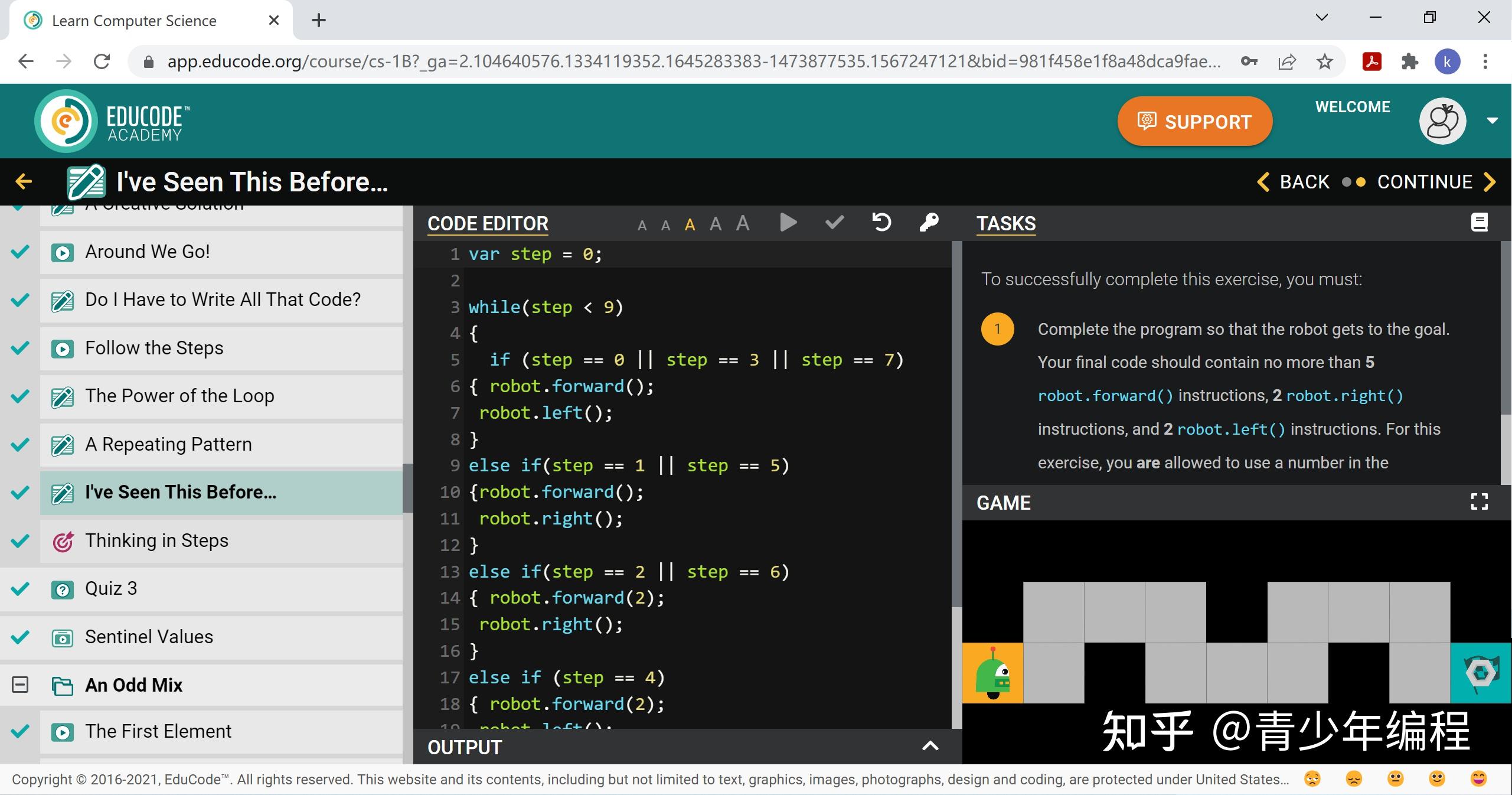The width and height of the screenshot is (1512, 795).
Task: Click the yellow back arrow beside lesson title
Action: pyautogui.click(x=24, y=181)
